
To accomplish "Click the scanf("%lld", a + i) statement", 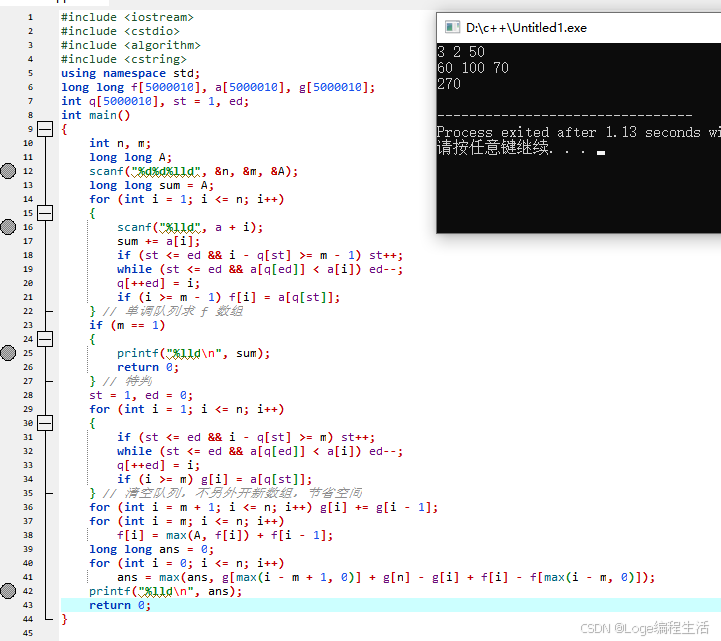I will (190, 227).
